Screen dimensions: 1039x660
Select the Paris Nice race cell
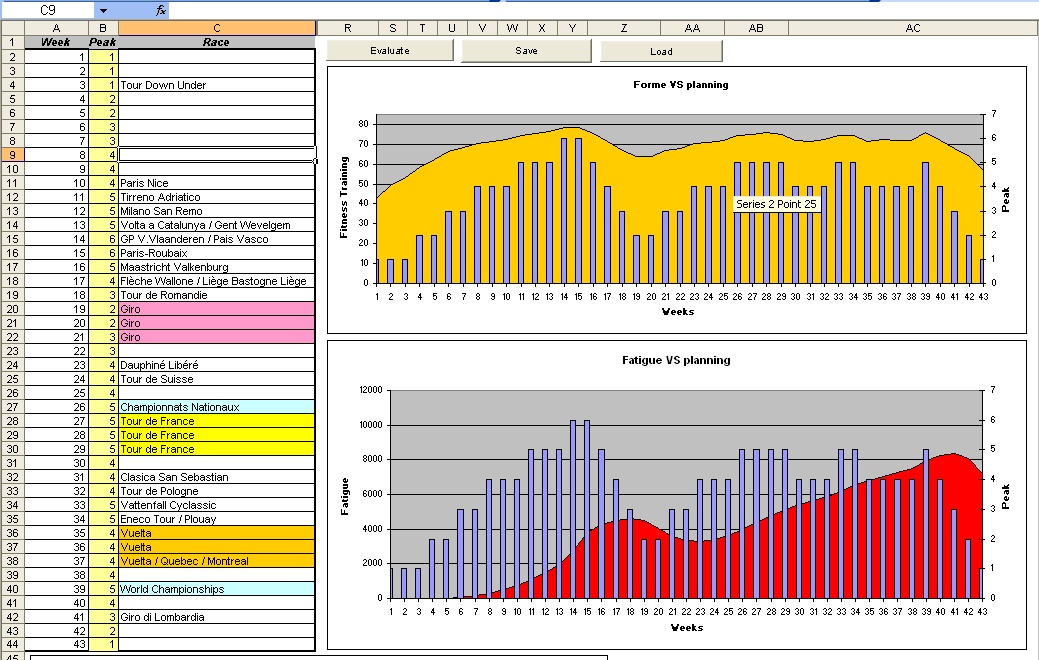pos(216,183)
